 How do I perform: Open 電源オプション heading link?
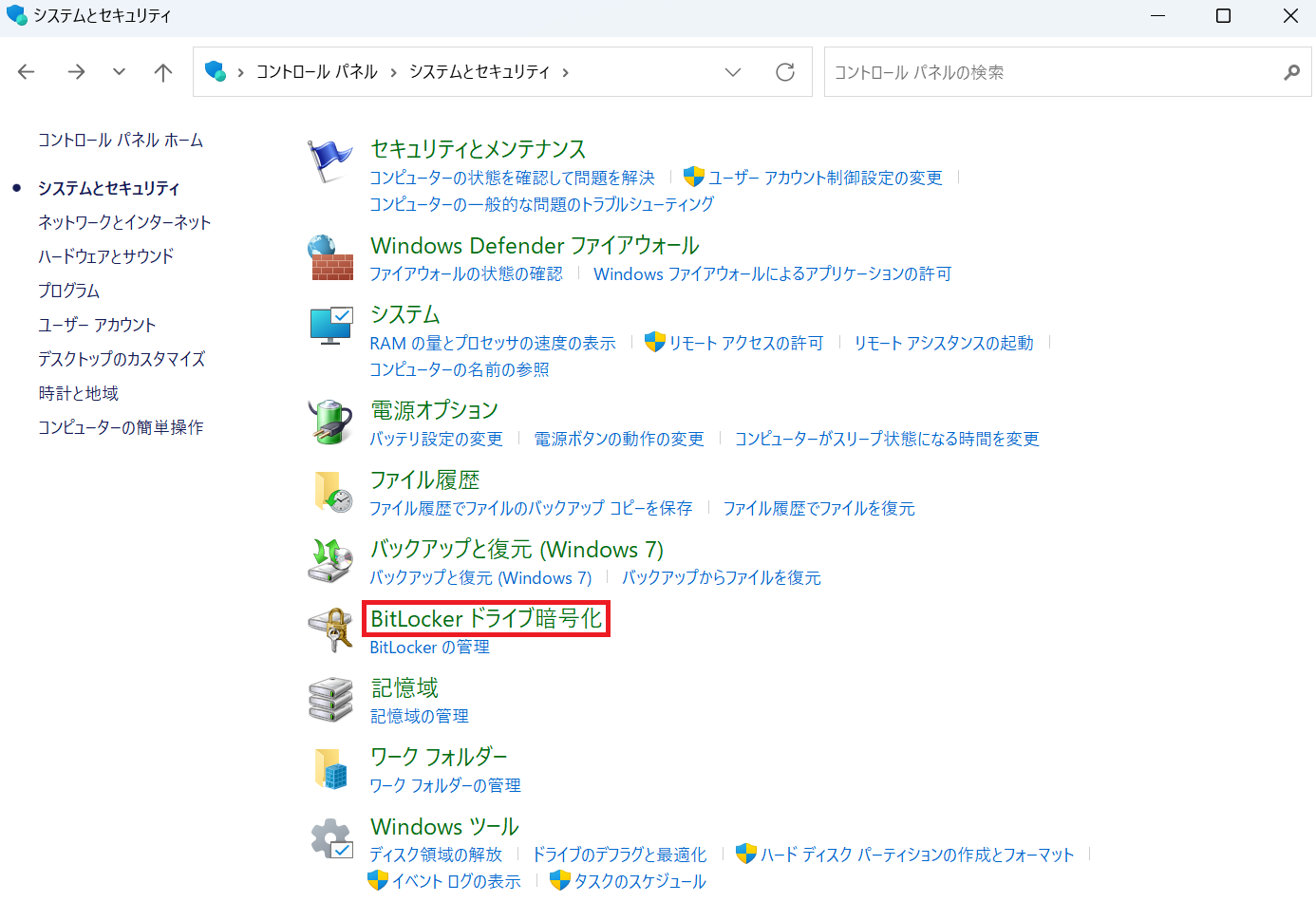point(435,410)
